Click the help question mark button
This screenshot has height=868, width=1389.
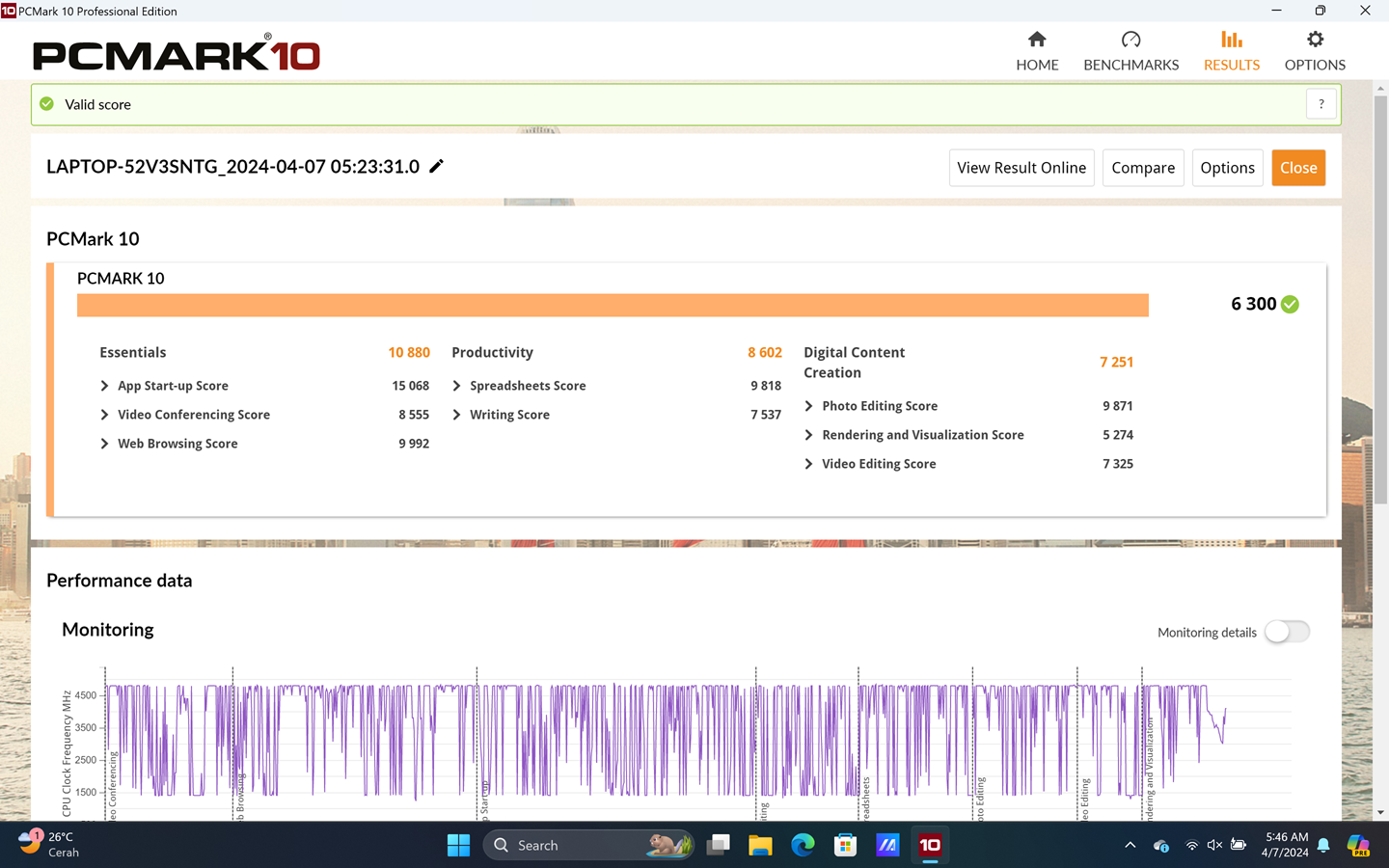tap(1321, 104)
